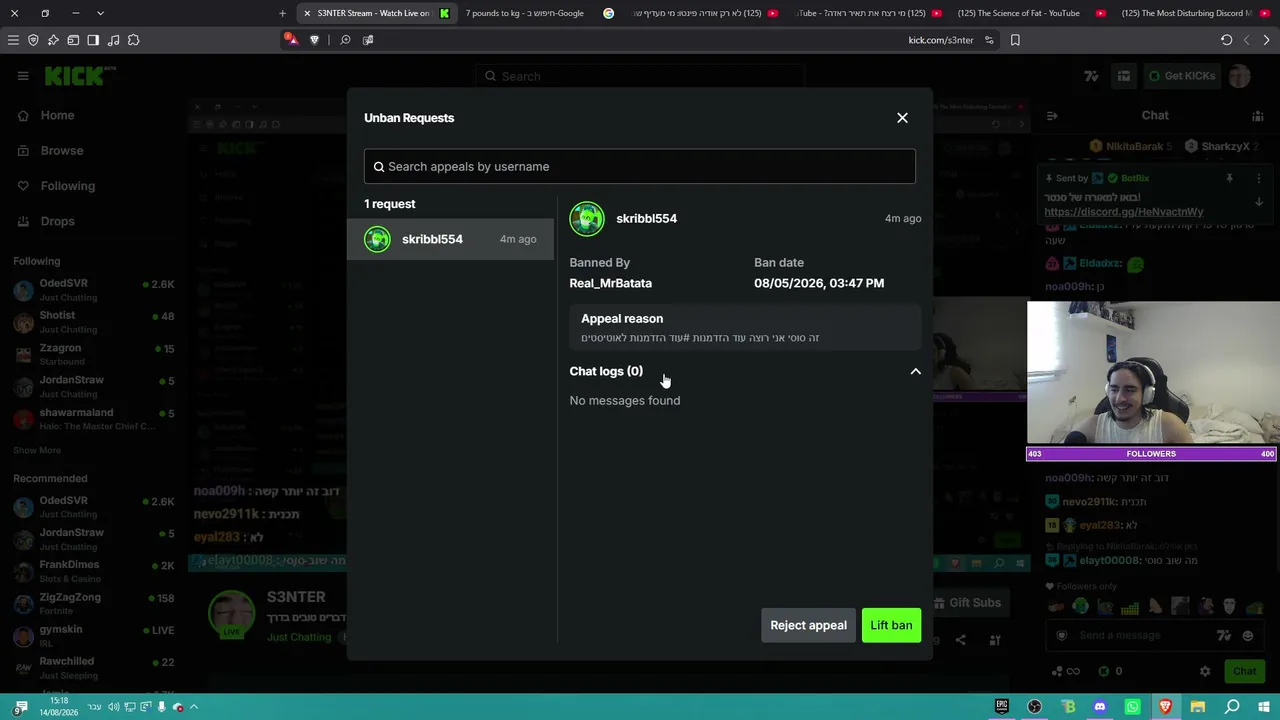Click the Brave Rewards triangle icon
This screenshot has height=720, width=1280.
(290, 39)
